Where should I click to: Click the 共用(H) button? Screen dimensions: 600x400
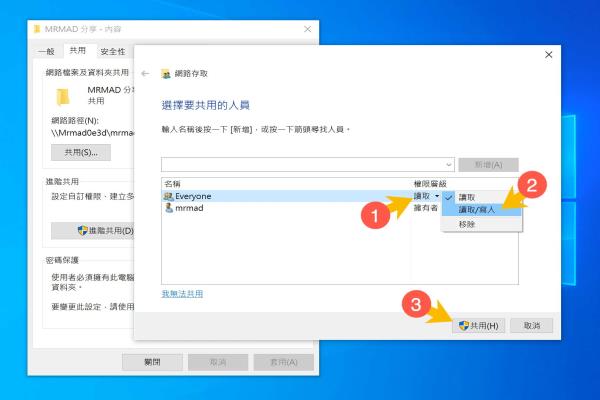[x=478, y=326]
